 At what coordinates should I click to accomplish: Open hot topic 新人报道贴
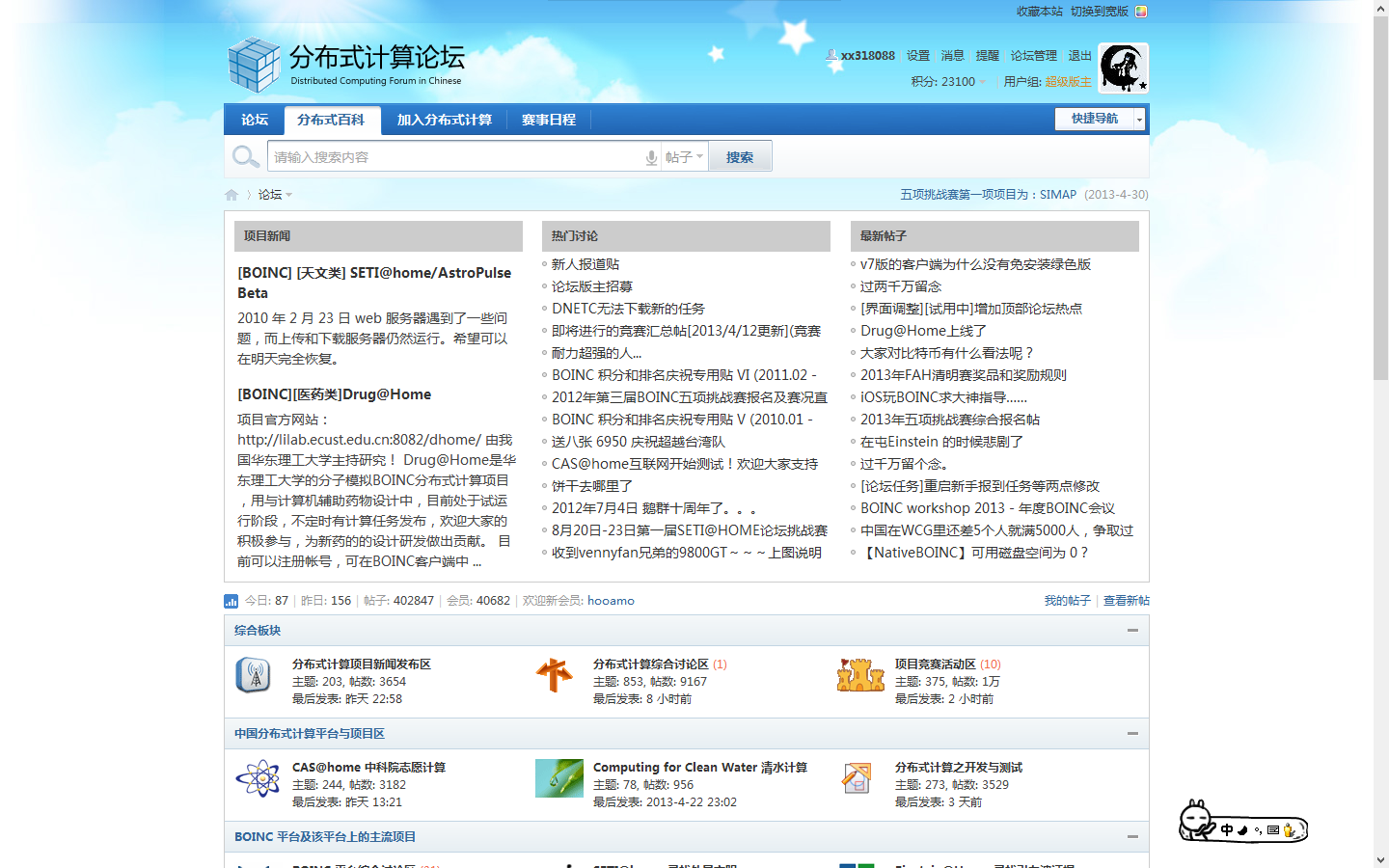coord(586,264)
